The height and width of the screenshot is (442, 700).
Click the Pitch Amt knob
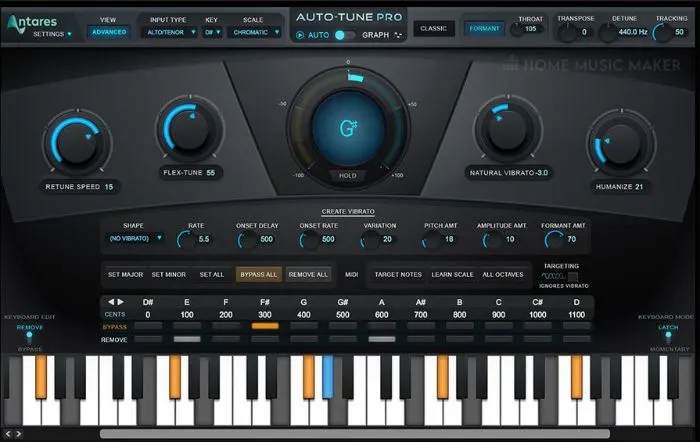point(431,240)
